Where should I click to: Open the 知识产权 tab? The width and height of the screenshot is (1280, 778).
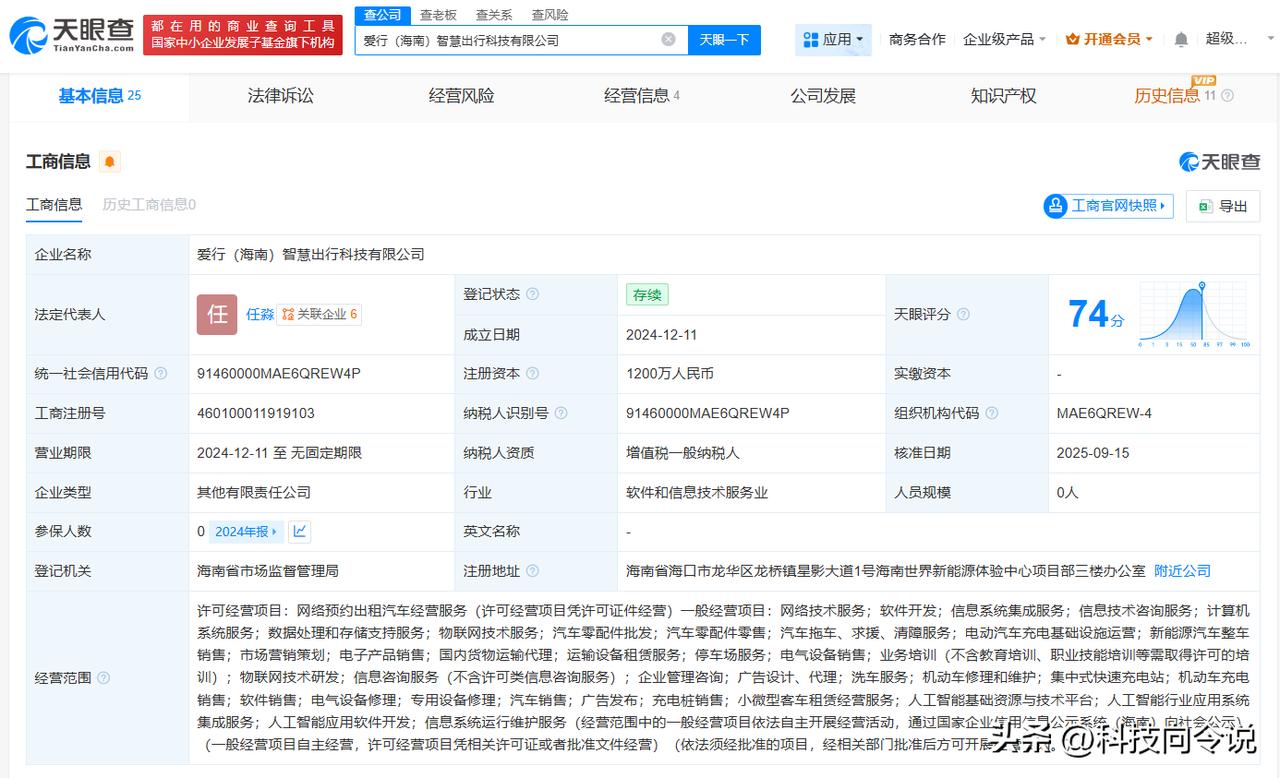(x=1003, y=96)
